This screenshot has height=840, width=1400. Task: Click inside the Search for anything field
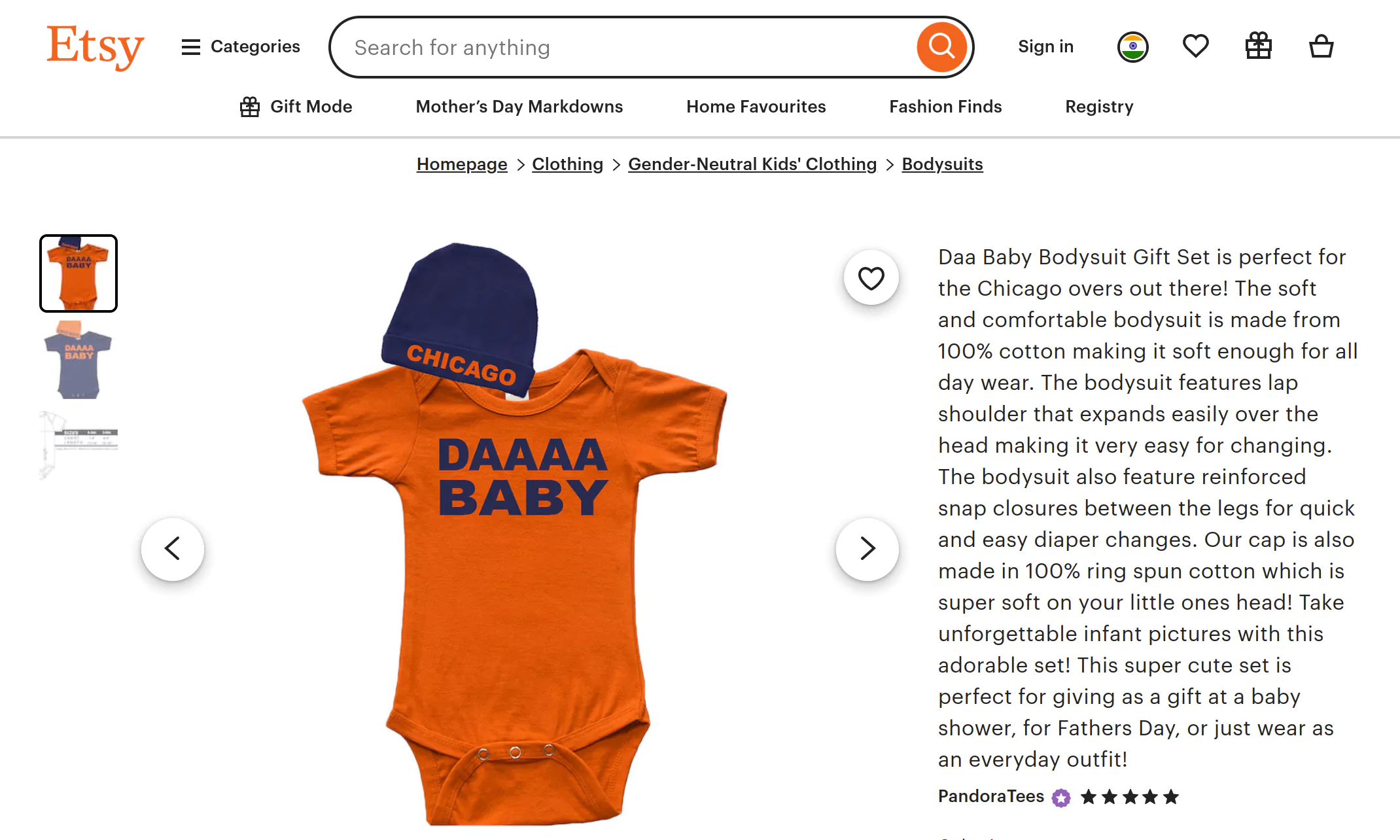click(x=589, y=46)
